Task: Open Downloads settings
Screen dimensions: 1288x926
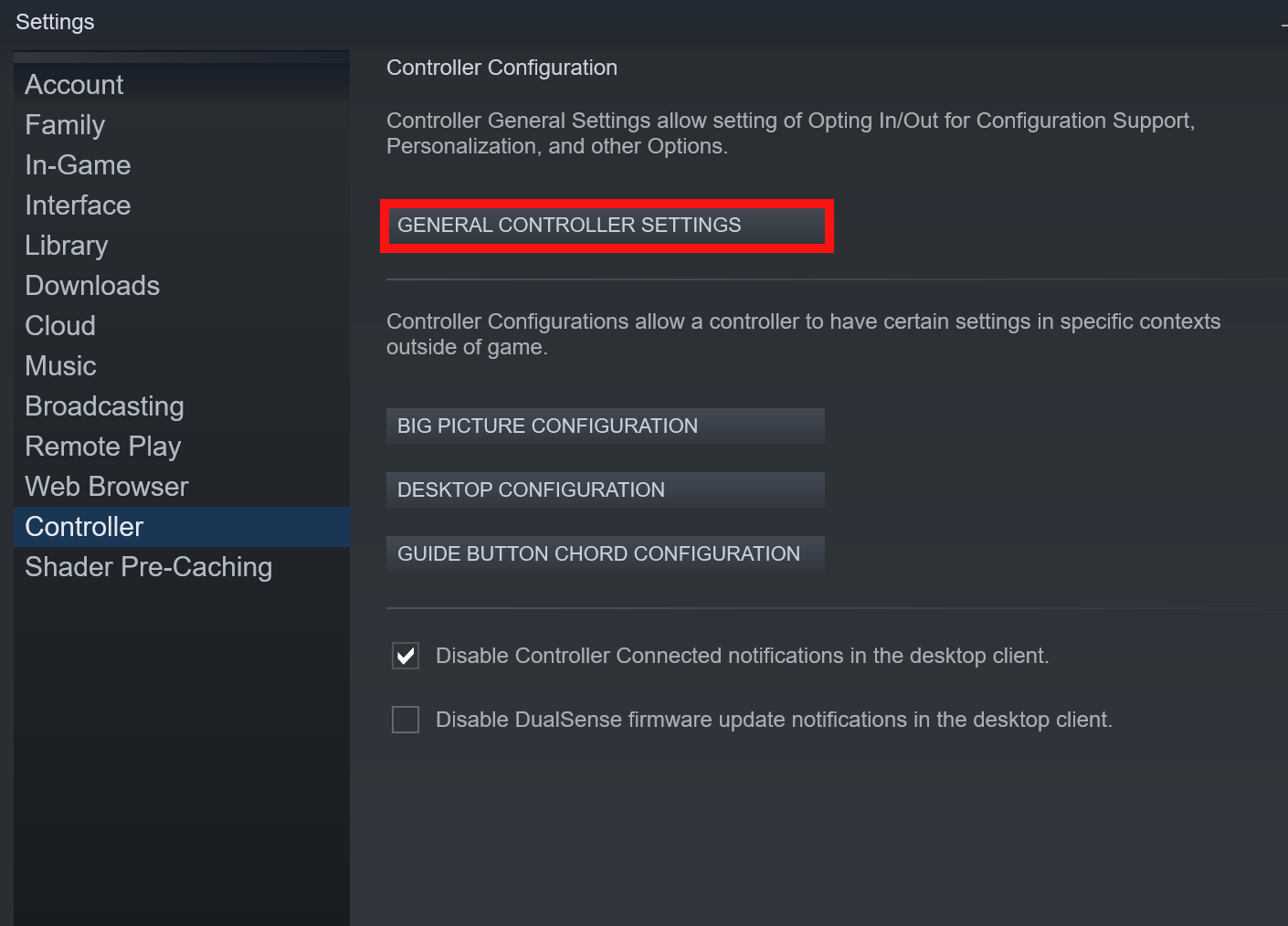Action: pyautogui.click(x=92, y=286)
